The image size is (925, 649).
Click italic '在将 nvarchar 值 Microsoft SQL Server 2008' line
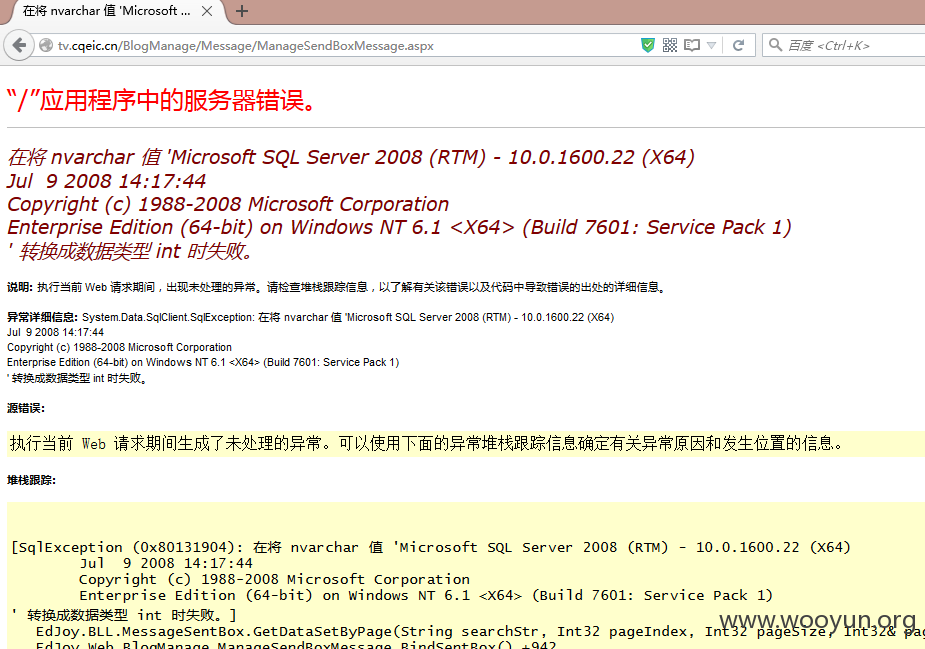pos(351,157)
